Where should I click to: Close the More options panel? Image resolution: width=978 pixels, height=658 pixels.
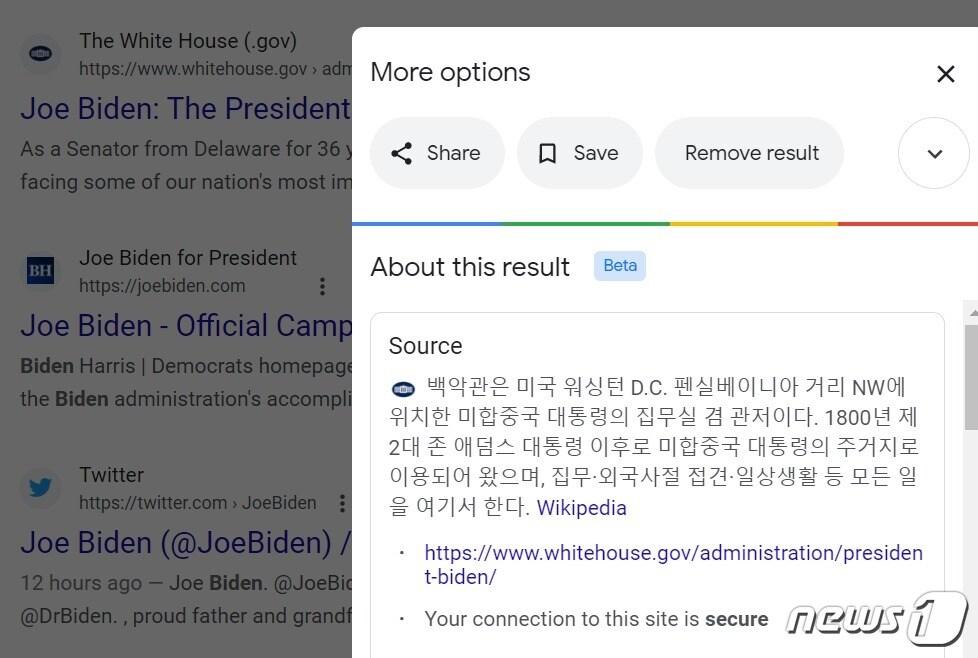[x=945, y=73]
